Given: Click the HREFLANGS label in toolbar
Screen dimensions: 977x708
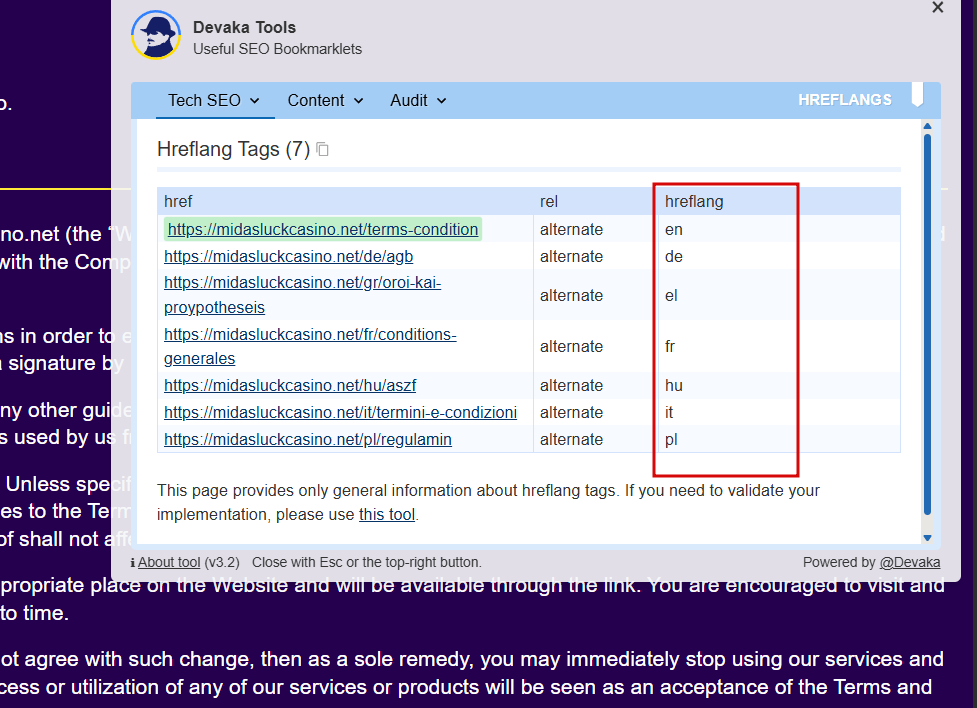Looking at the screenshot, I should click(x=845, y=100).
